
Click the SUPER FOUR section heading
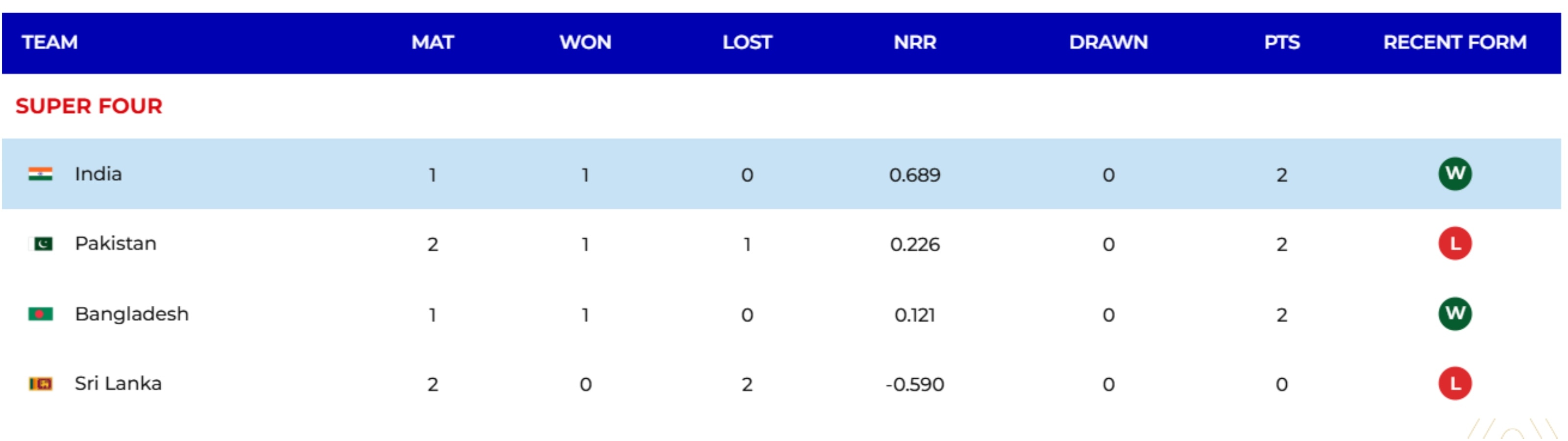[89, 107]
